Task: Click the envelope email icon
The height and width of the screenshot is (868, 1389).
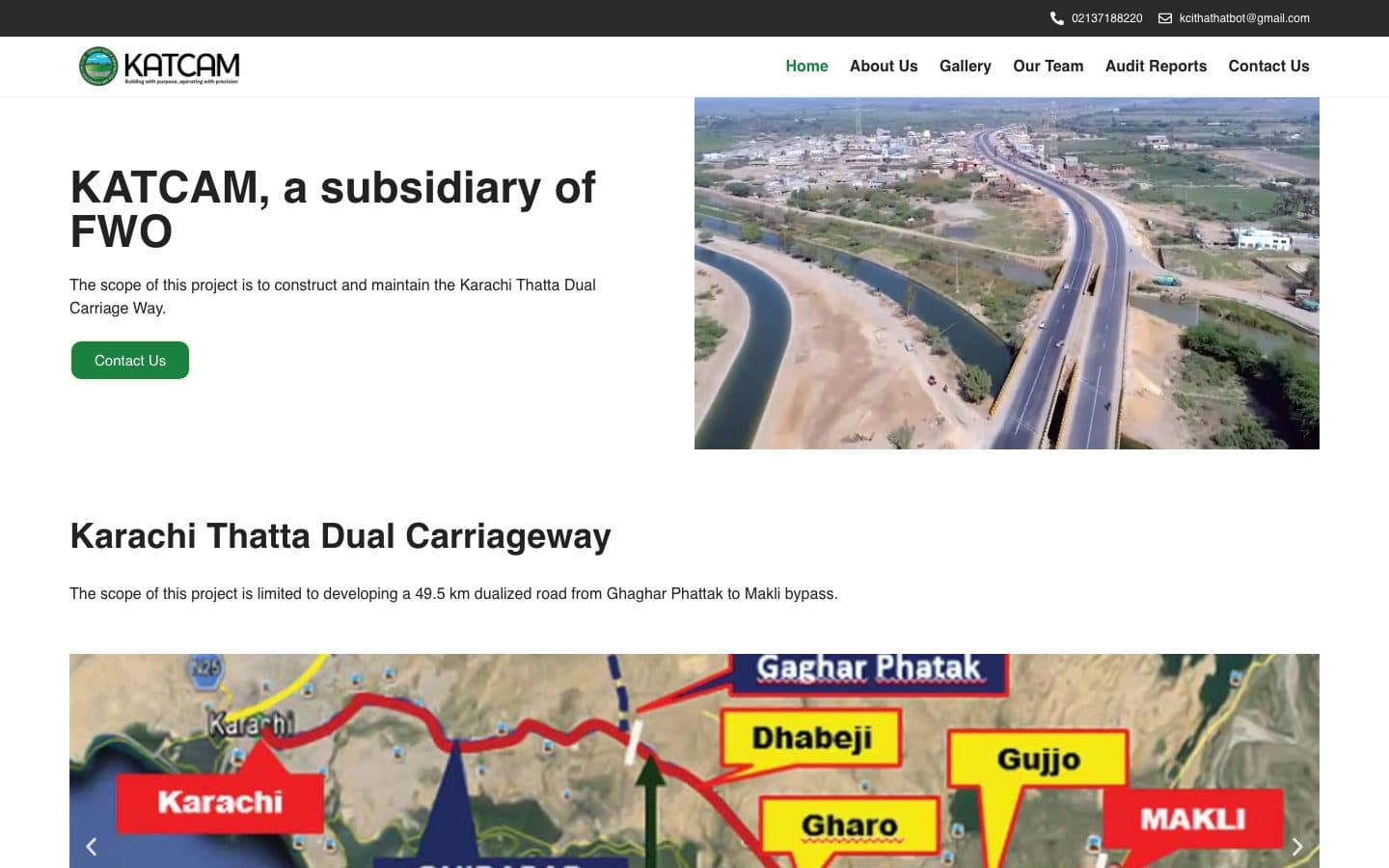Action: point(1165,18)
